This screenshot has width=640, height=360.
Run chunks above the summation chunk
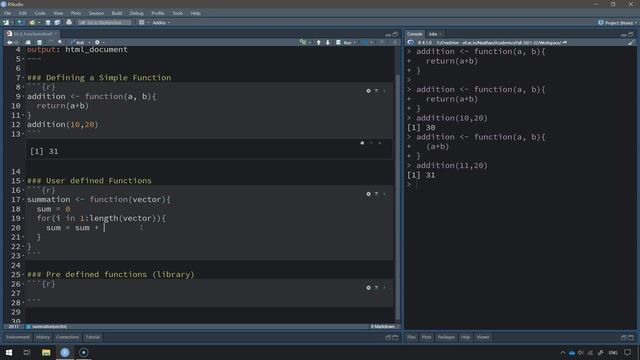376,194
